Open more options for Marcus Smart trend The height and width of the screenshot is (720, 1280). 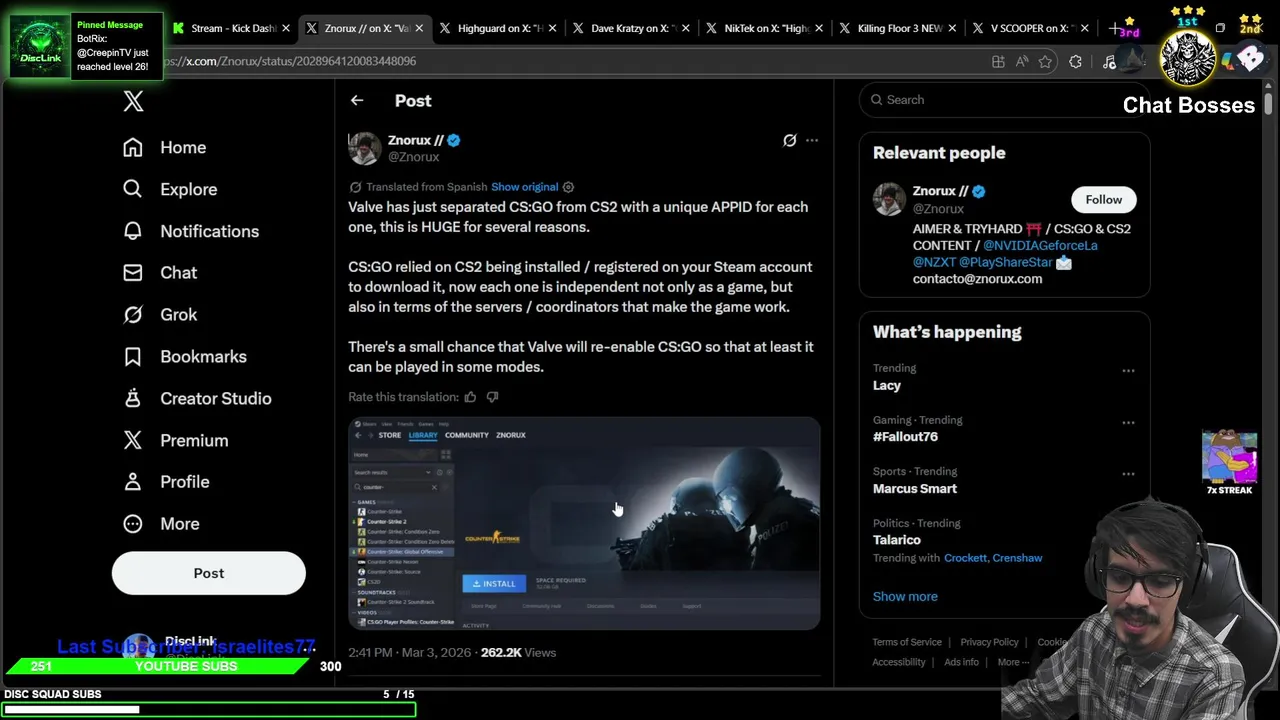coord(1128,474)
